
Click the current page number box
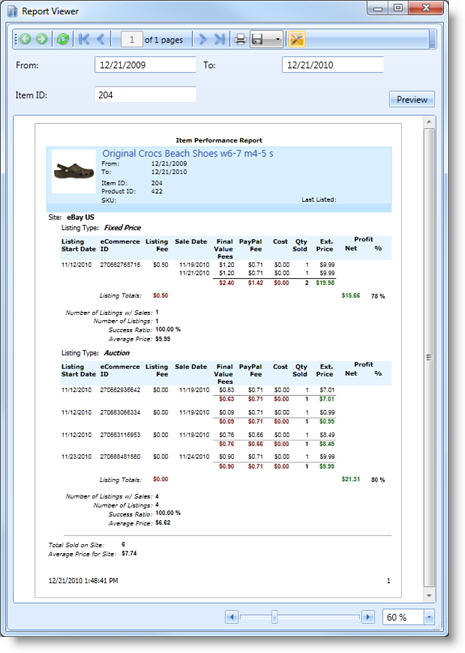[x=132, y=40]
